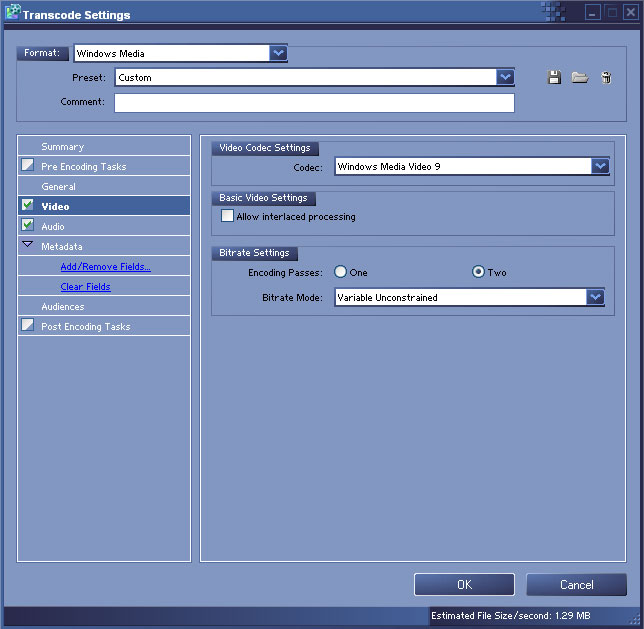Minimize the Transcode Settings window
644x629 pixels.
point(592,12)
